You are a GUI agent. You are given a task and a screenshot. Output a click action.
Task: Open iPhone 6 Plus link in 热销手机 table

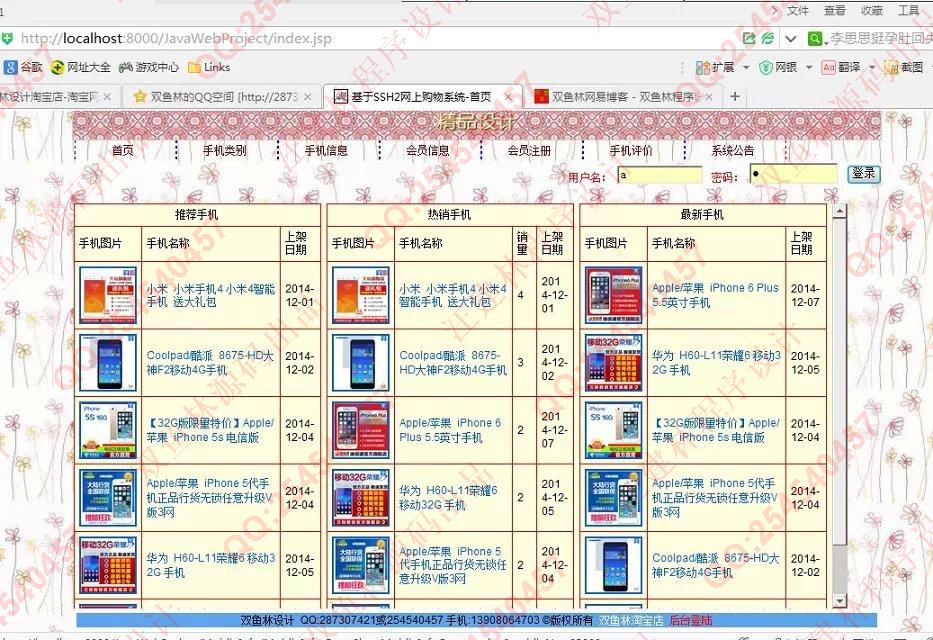[x=450, y=430]
